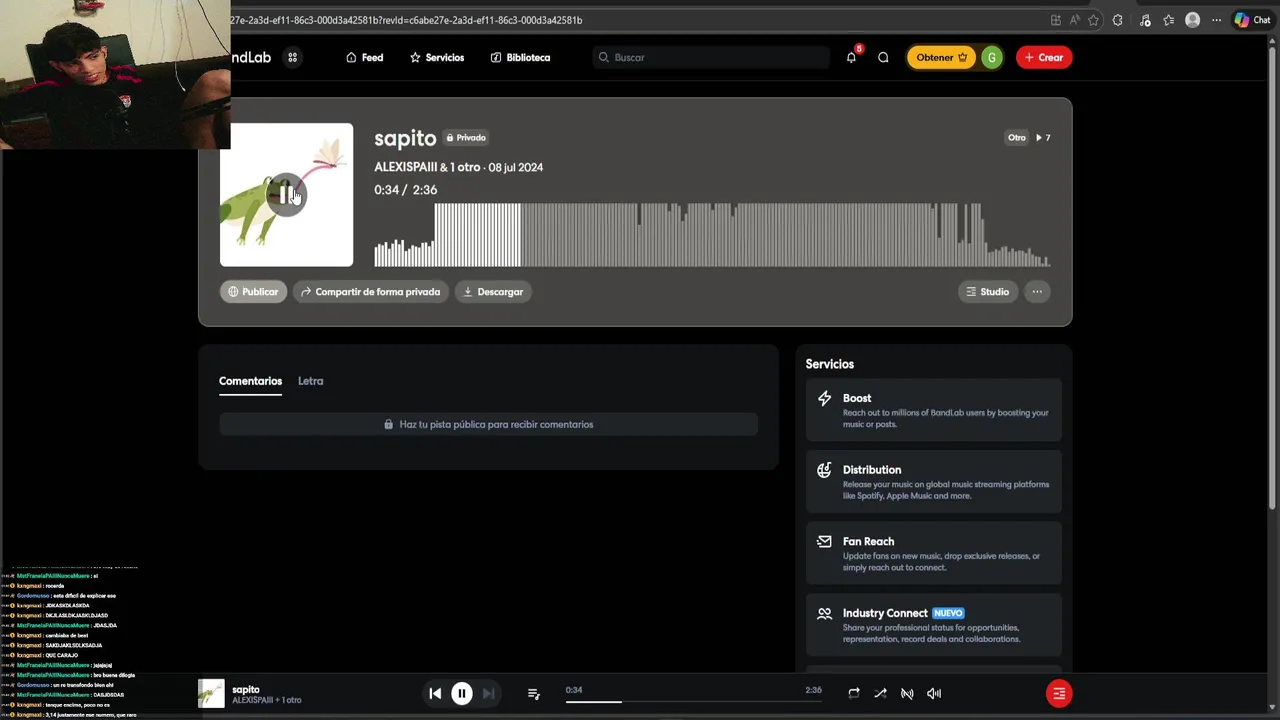Add page to browser favorites star
This screenshot has width=1280, height=720.
1094,20
